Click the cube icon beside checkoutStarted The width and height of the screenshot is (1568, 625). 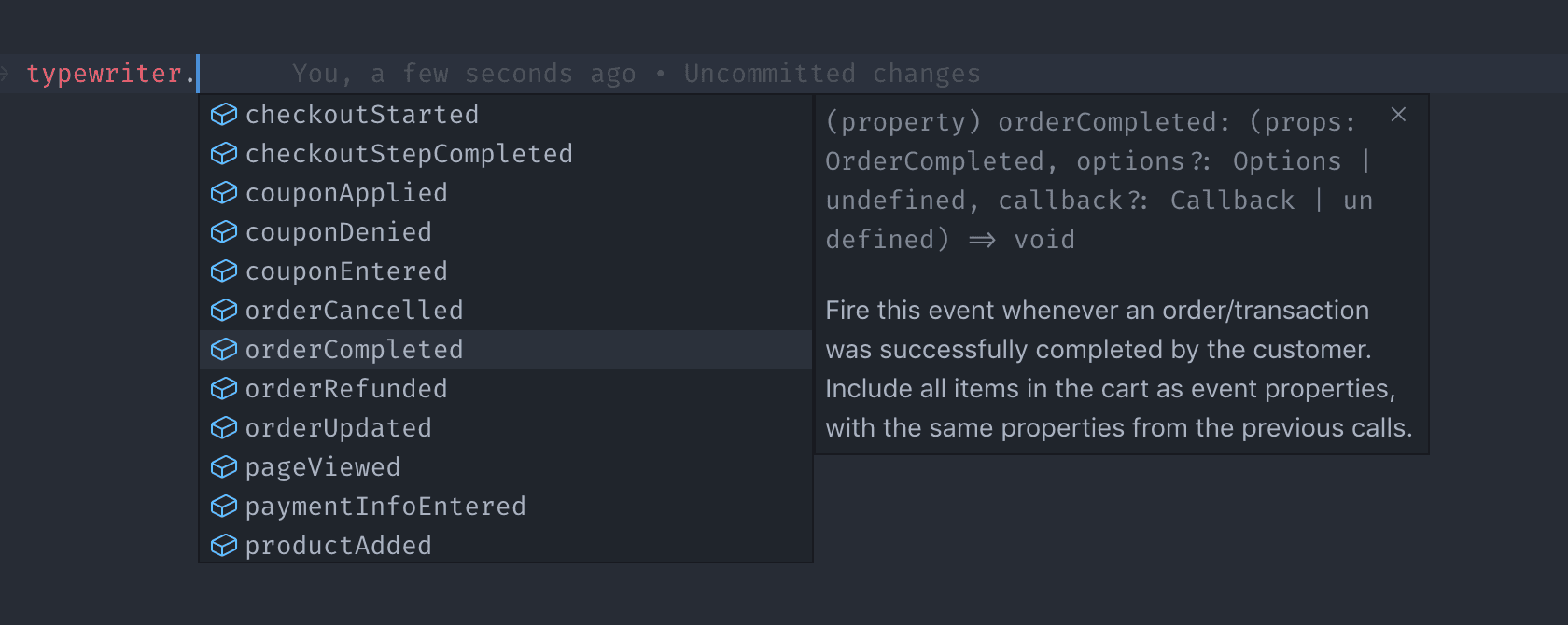tap(224, 114)
